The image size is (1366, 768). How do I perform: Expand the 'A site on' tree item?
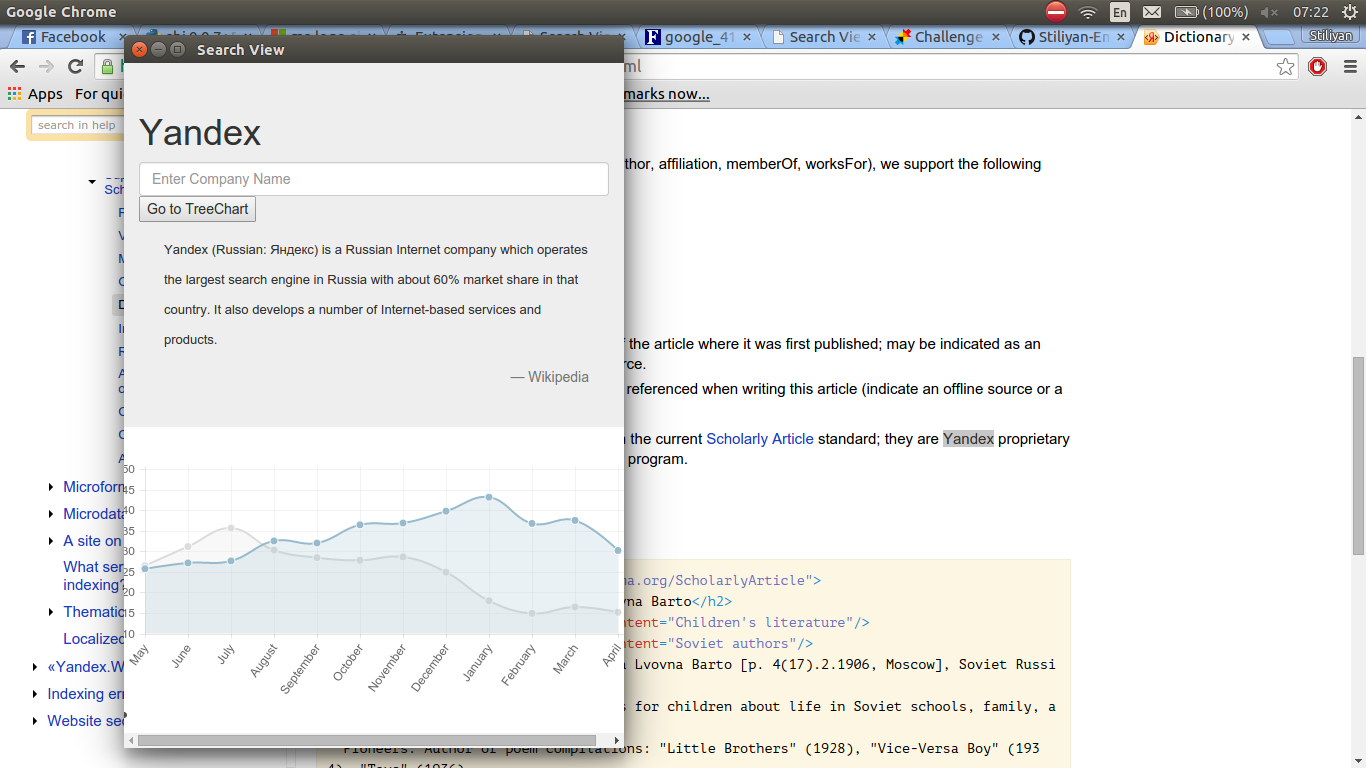tap(51, 541)
